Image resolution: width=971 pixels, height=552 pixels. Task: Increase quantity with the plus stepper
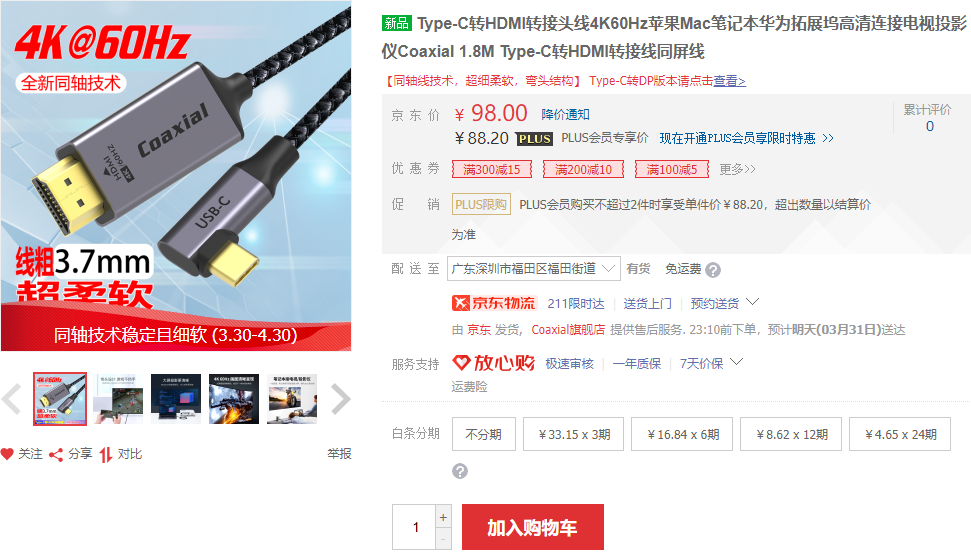(x=443, y=517)
